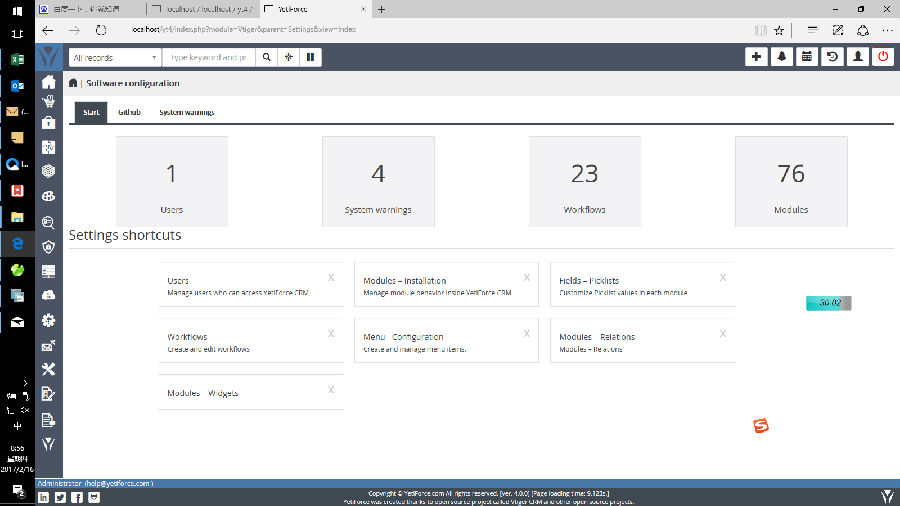
Task: Remove Modules – Installation shortcut with X
Action: 527,278
